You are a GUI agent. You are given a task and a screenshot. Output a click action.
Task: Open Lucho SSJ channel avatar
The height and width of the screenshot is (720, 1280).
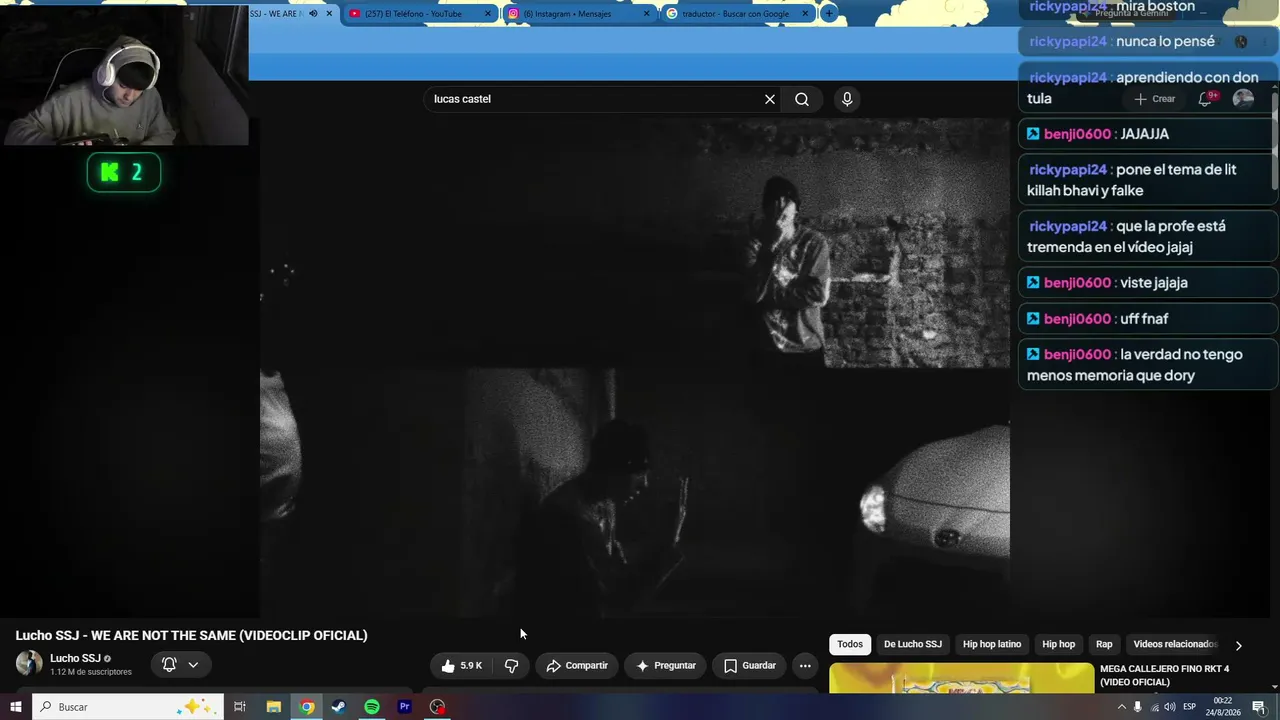point(29,663)
